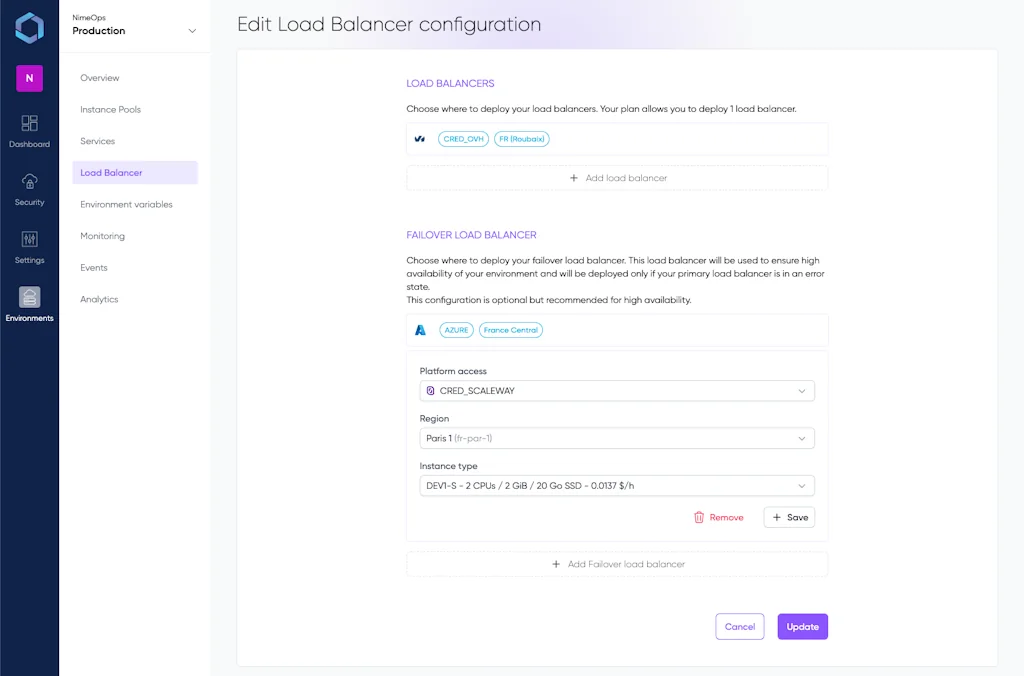Open Settings via the sliders icon

[x=29, y=241]
